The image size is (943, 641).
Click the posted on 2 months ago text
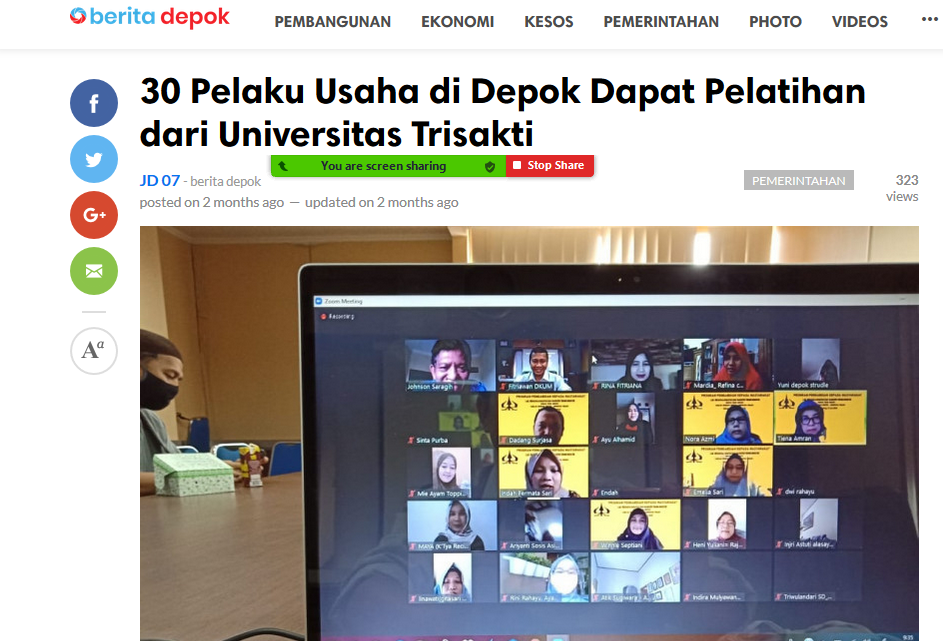click(x=212, y=202)
